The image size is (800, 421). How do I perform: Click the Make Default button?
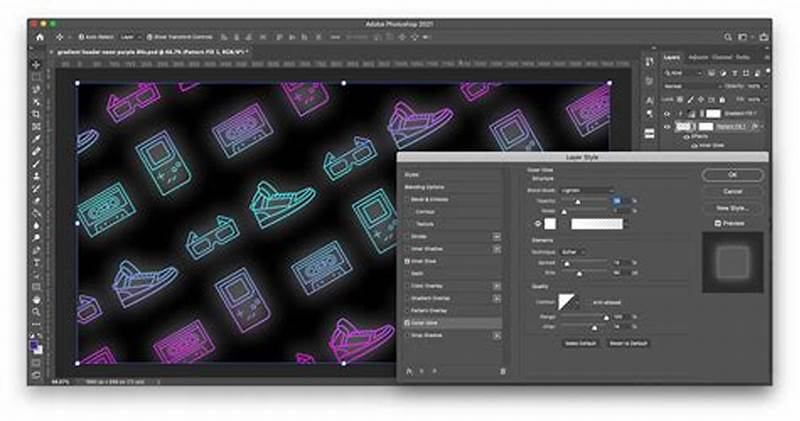coord(581,343)
